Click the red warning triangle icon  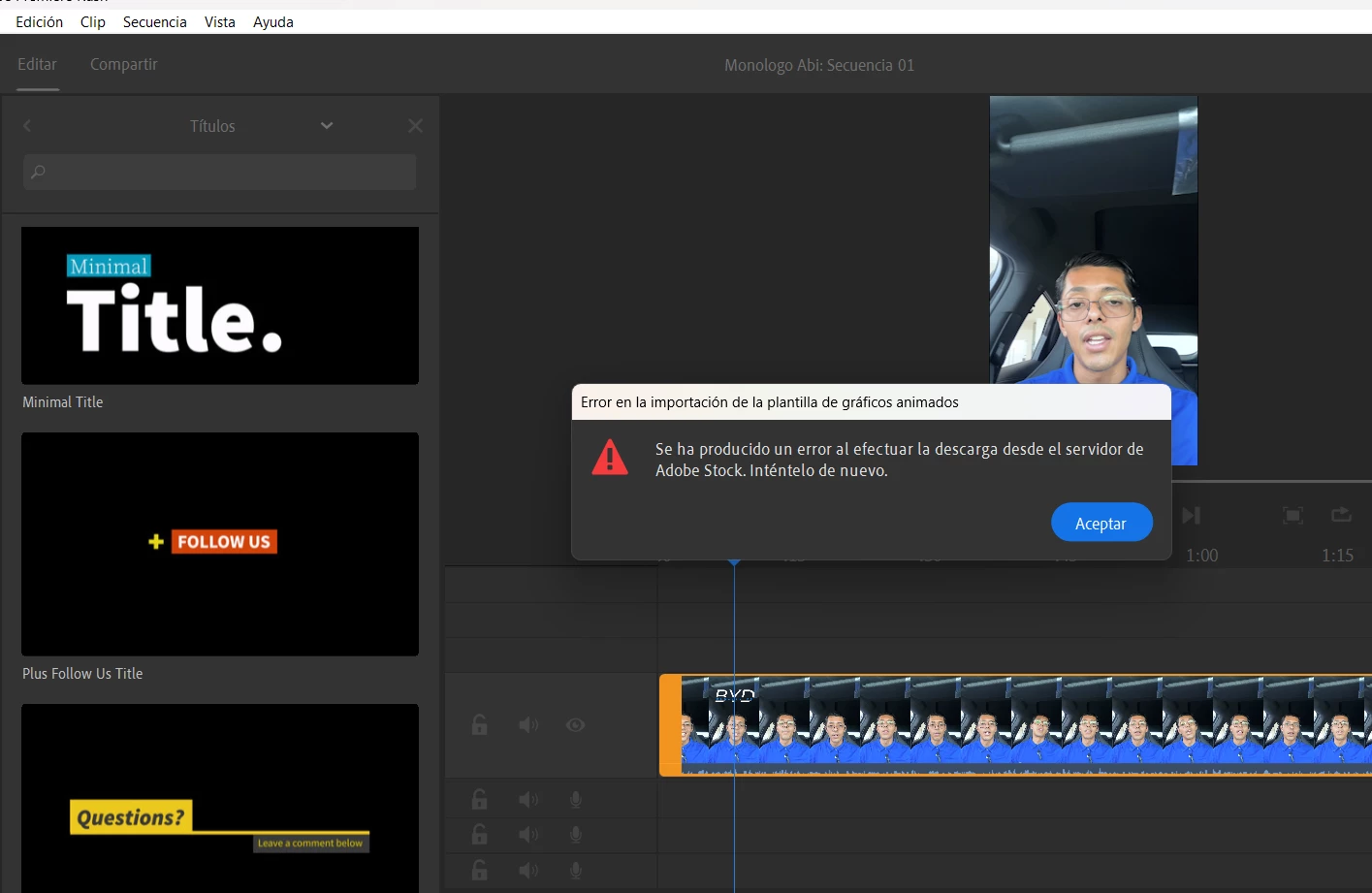(610, 457)
